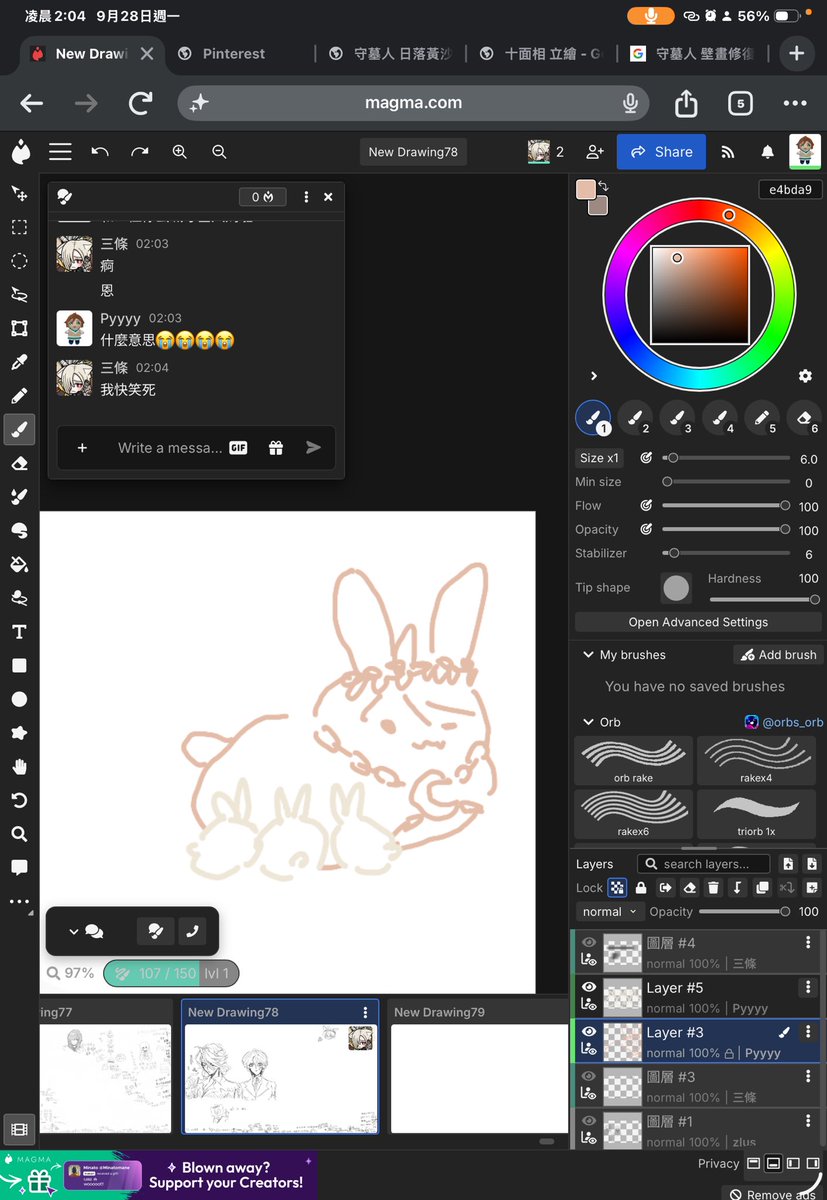Click Size x1 multiplier button

(x=599, y=458)
